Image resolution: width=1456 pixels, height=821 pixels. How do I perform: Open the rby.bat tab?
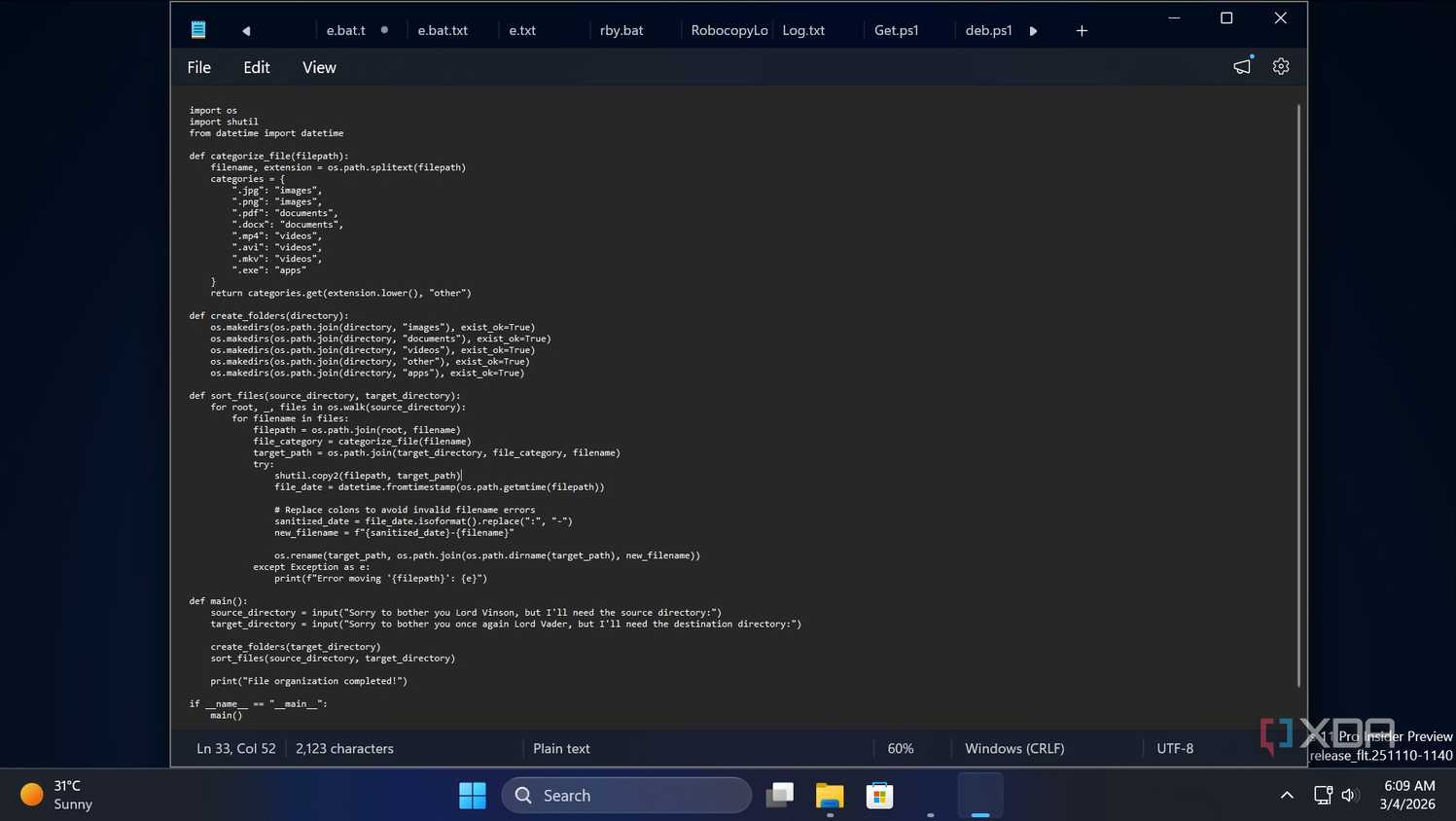click(621, 30)
